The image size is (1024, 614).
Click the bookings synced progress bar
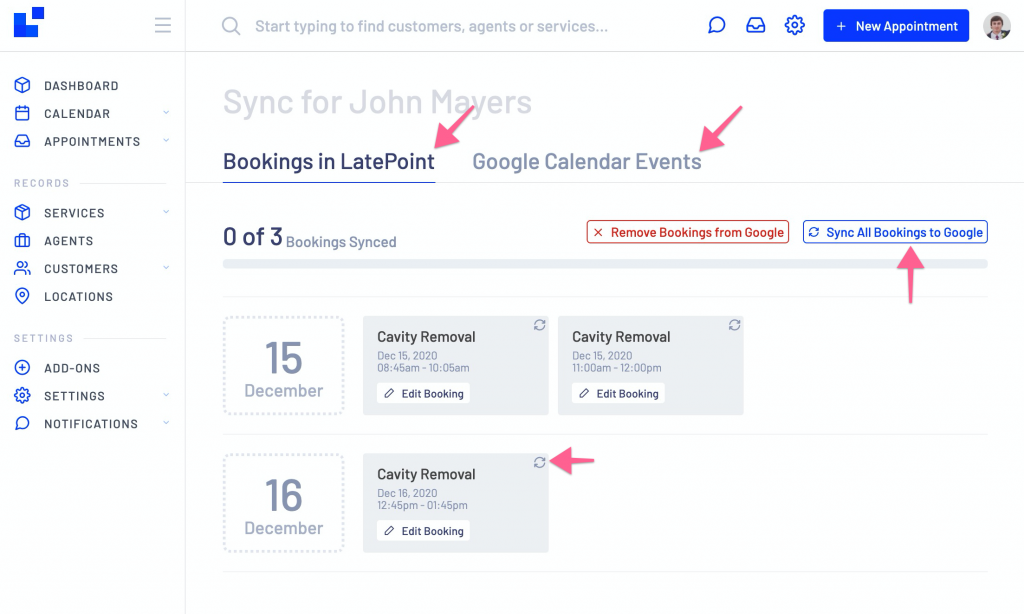[x=605, y=264]
